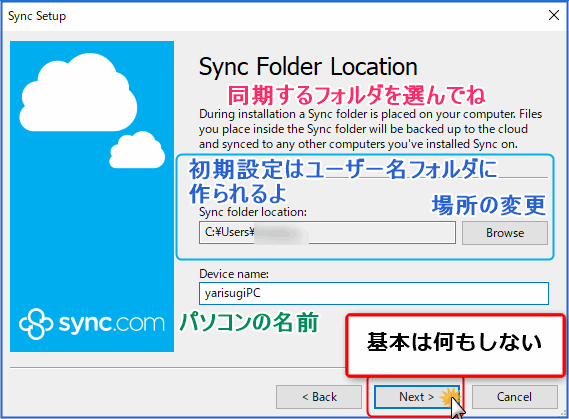Click the 'During installation' description text

(371, 129)
